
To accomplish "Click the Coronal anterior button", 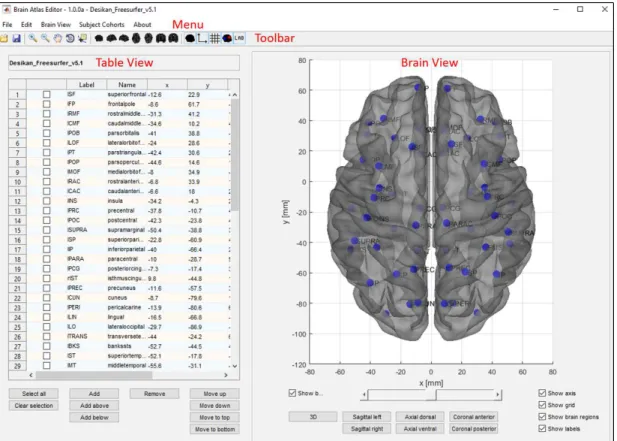I will [474, 417].
